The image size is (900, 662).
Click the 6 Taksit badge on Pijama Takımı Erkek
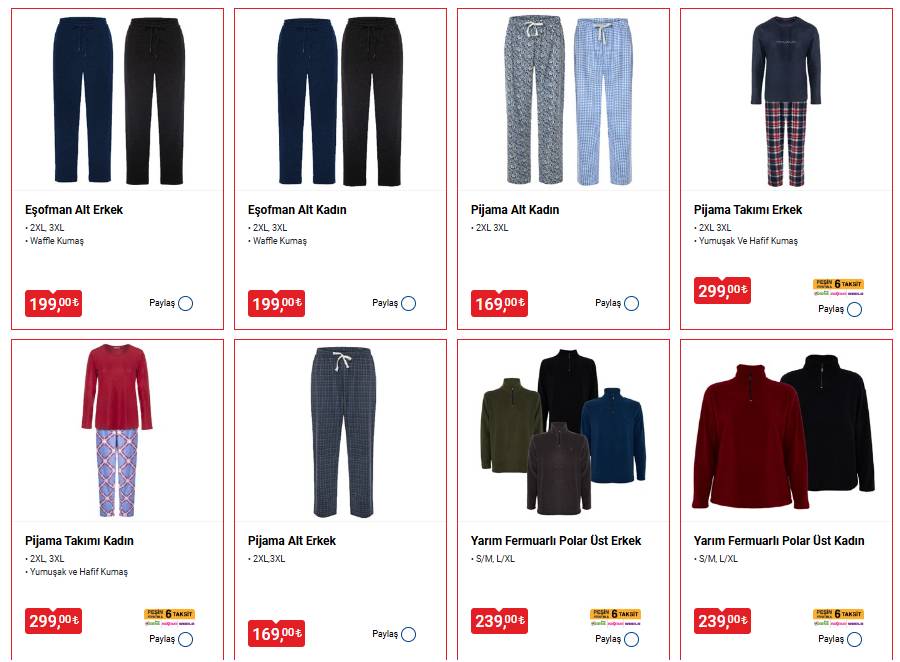pyautogui.click(x=839, y=287)
